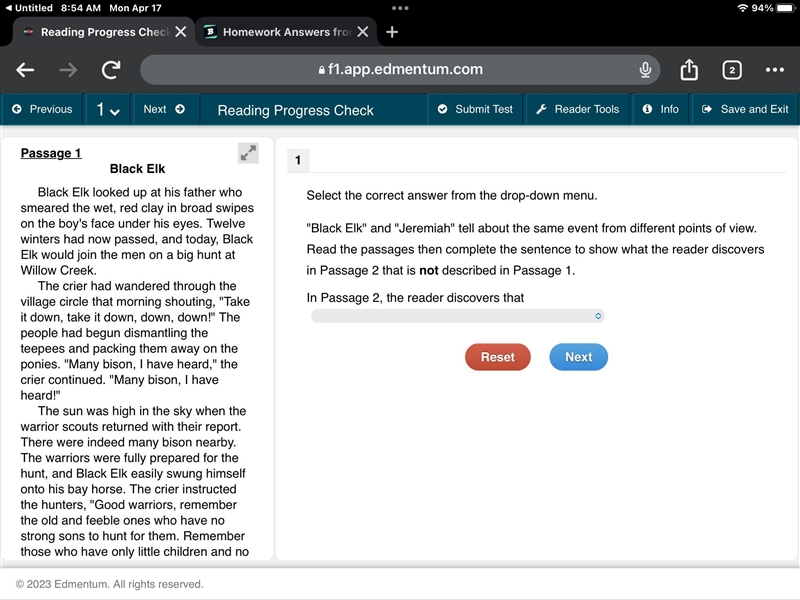Screen dimensions: 800x600
Task: Click the Passage 1 heading
Action: [x=51, y=153]
